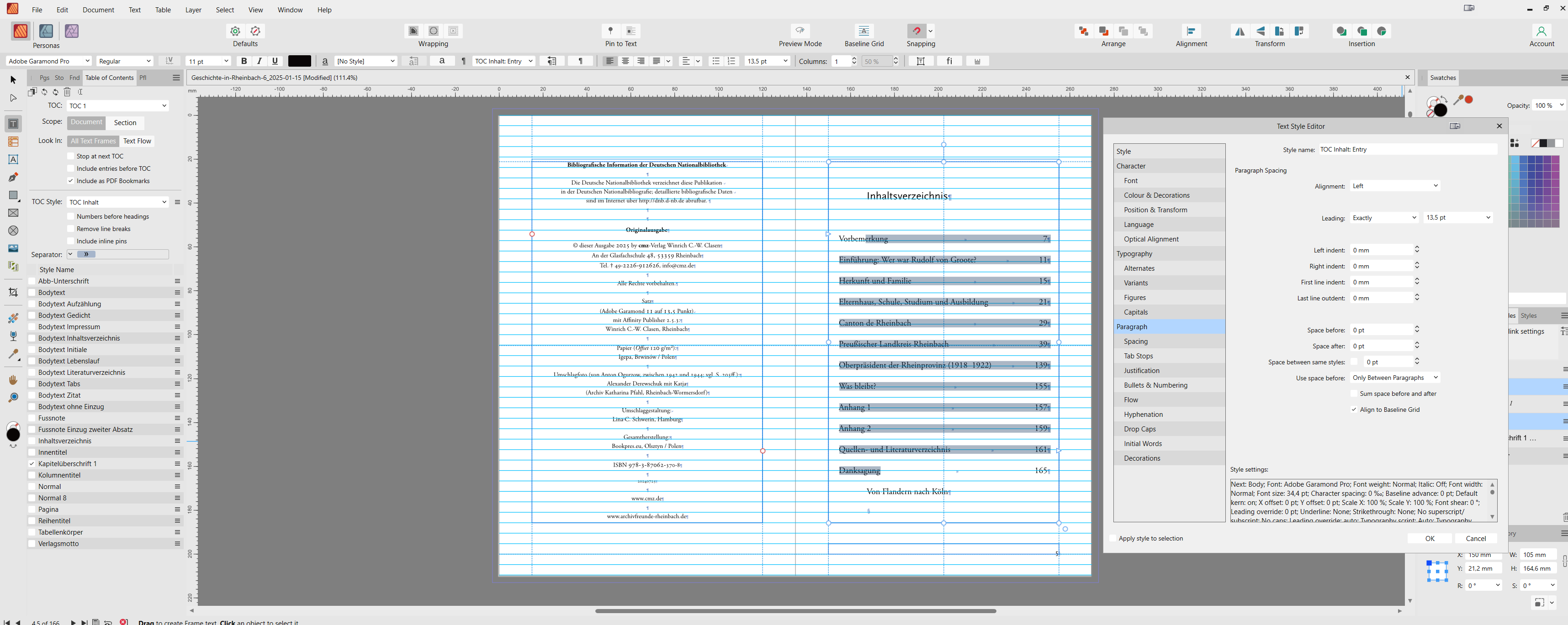Open the Layer menu
Screen dimensions: 1568x625
point(193,10)
